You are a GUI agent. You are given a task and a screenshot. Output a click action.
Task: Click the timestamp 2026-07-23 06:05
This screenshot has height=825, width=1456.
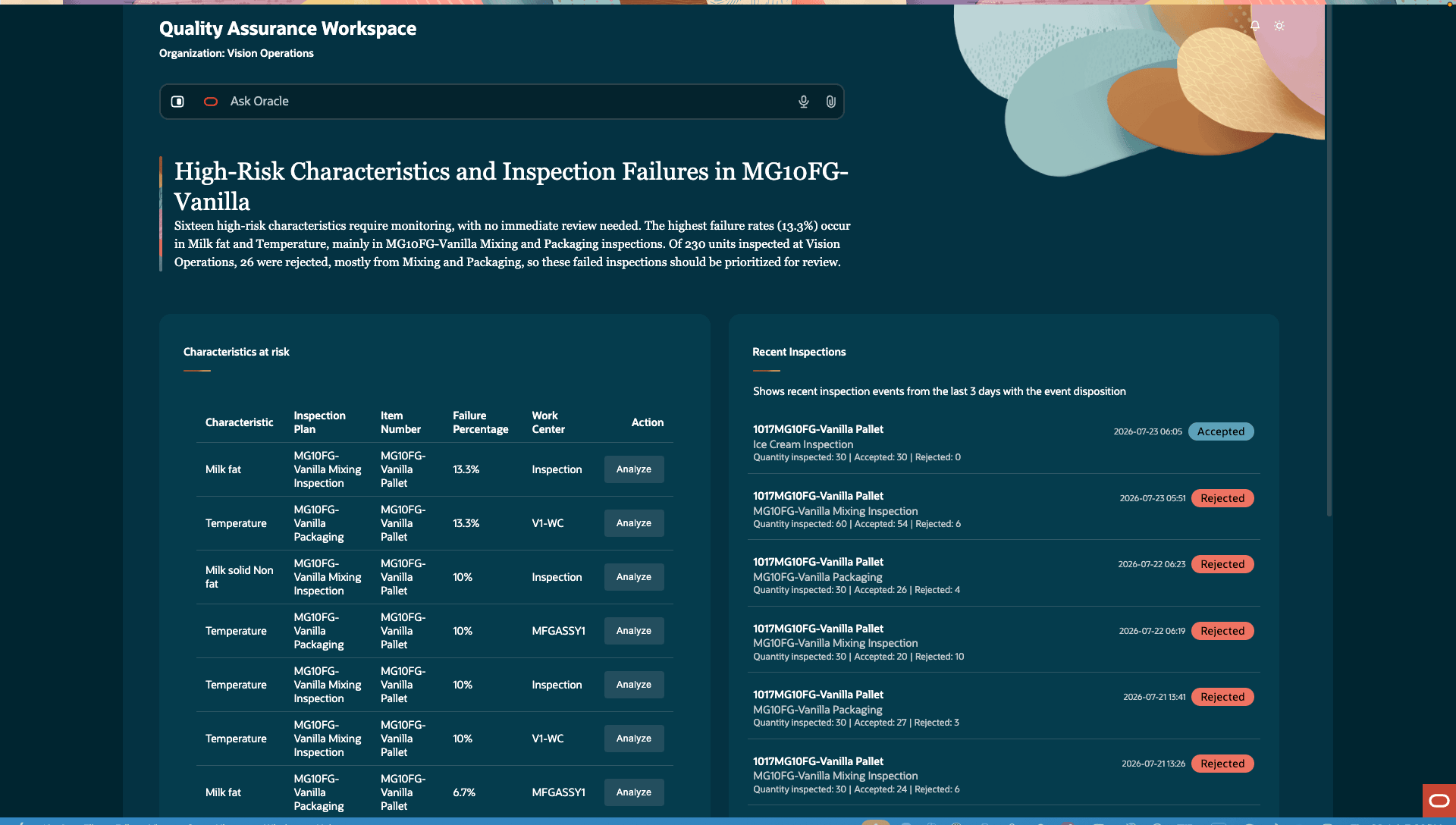1147,431
